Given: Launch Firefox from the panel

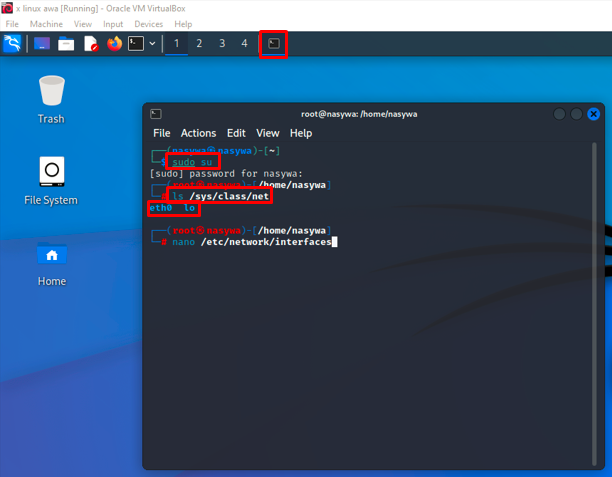Looking at the screenshot, I should coord(114,43).
